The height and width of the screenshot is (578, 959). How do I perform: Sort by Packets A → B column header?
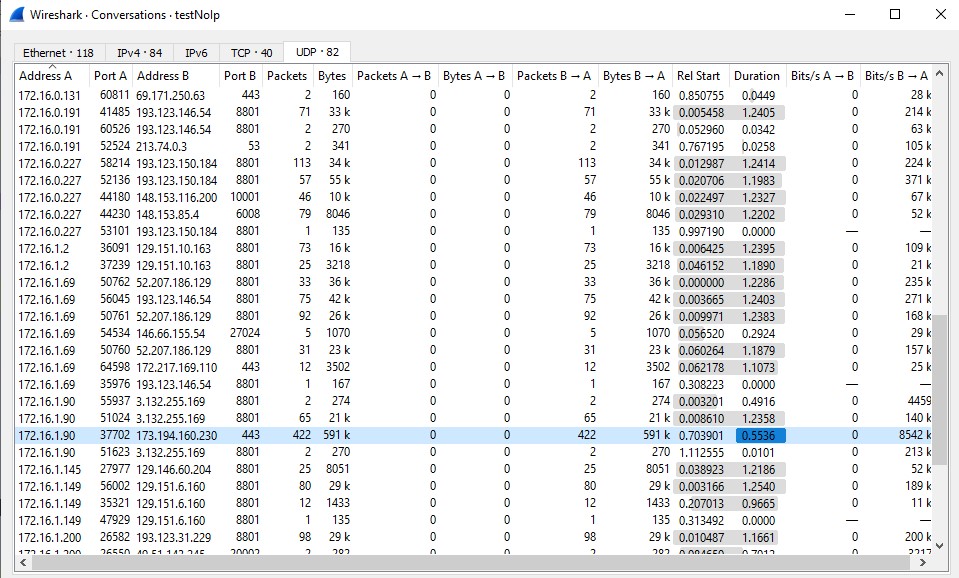coord(394,76)
